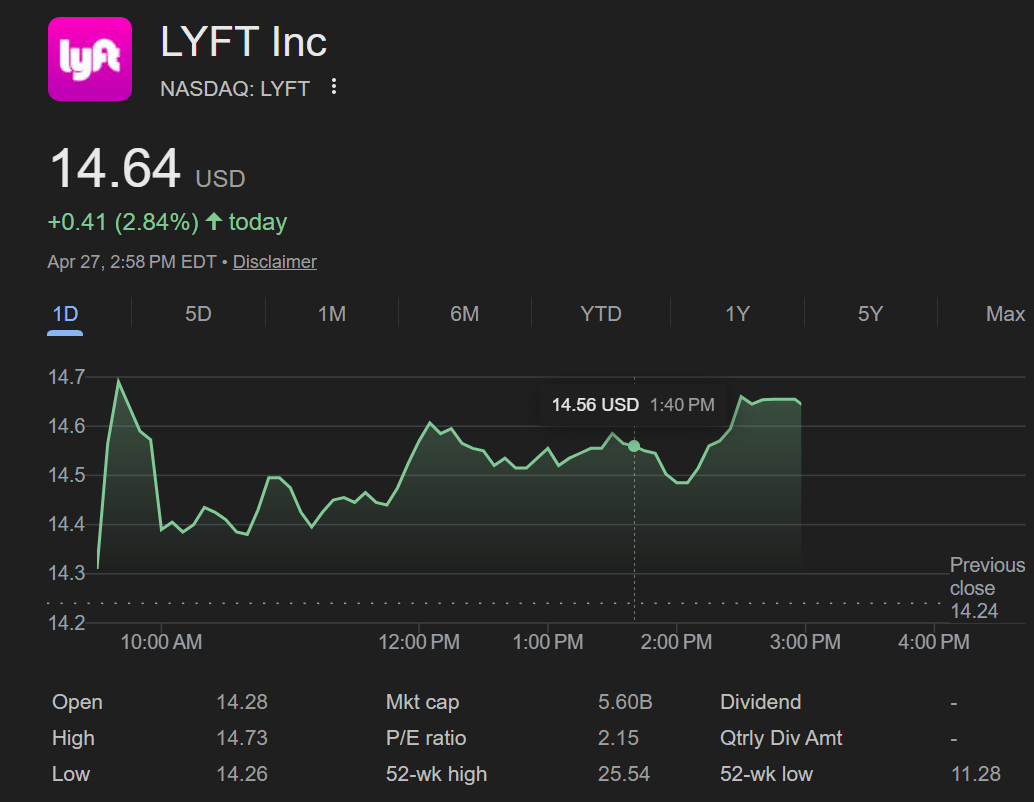Select the Max chart range
1034x802 pixels.
click(x=1006, y=314)
